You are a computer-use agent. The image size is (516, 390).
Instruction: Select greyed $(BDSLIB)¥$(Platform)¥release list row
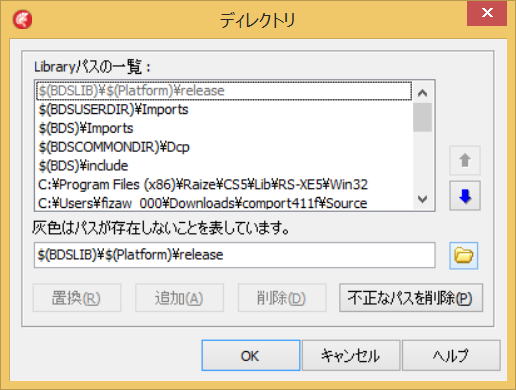224,91
